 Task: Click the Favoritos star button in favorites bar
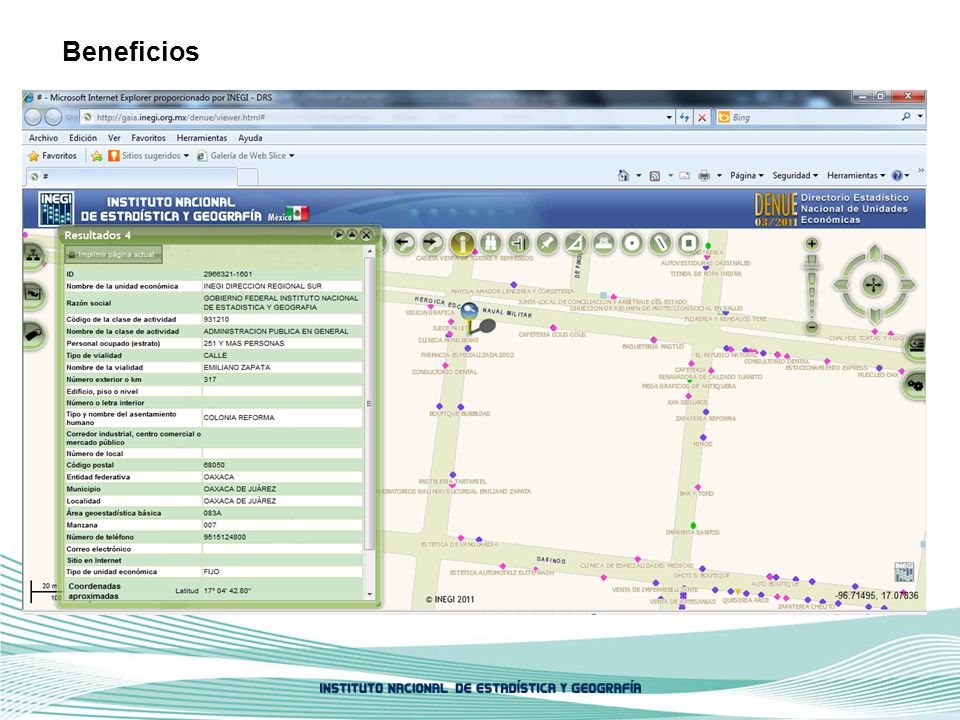53,156
